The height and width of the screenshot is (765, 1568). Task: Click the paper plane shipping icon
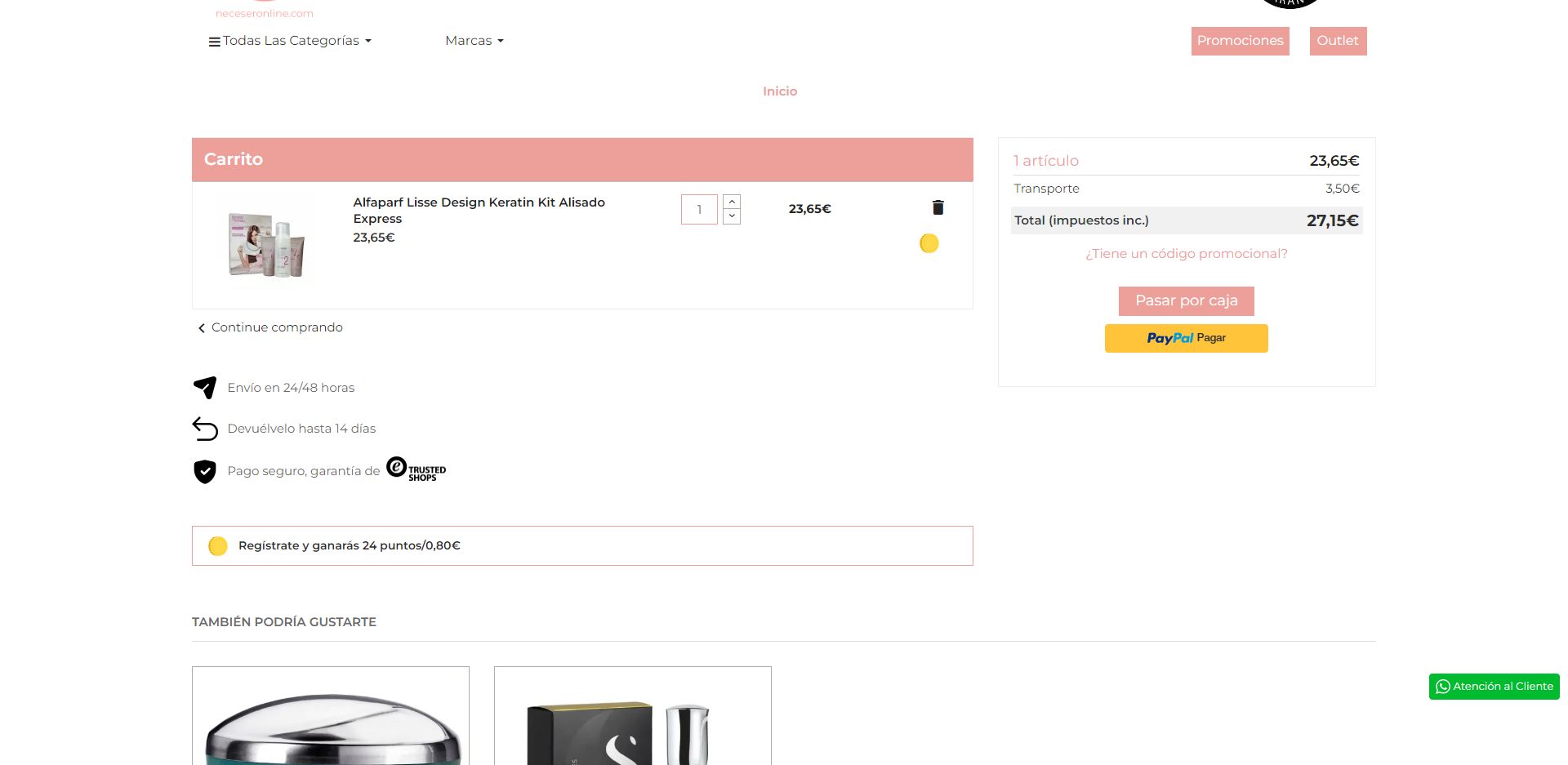click(205, 387)
